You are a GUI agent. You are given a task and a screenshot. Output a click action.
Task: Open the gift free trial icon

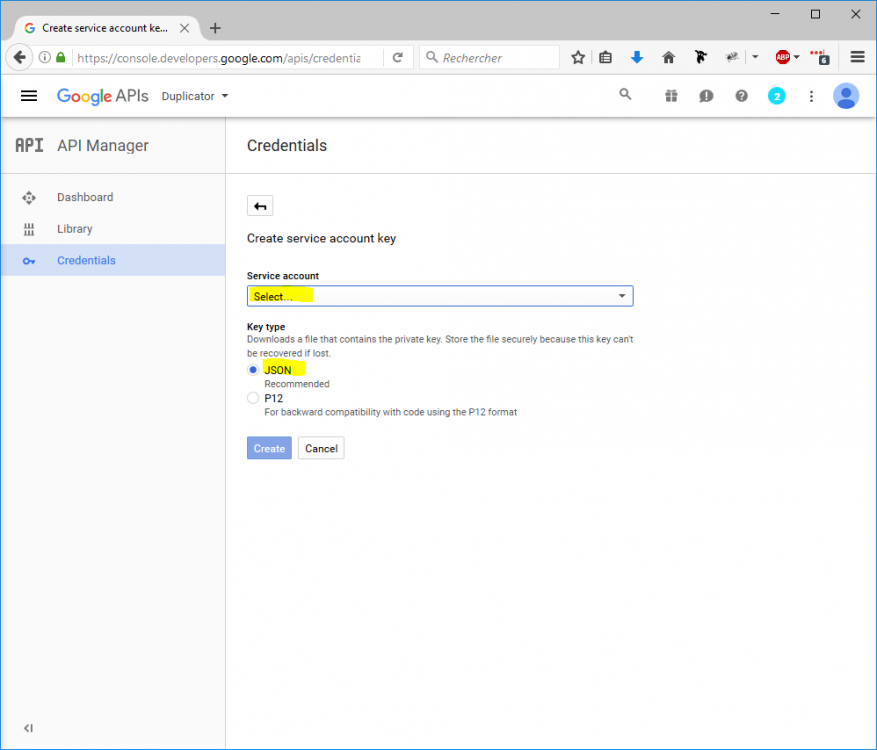click(670, 96)
